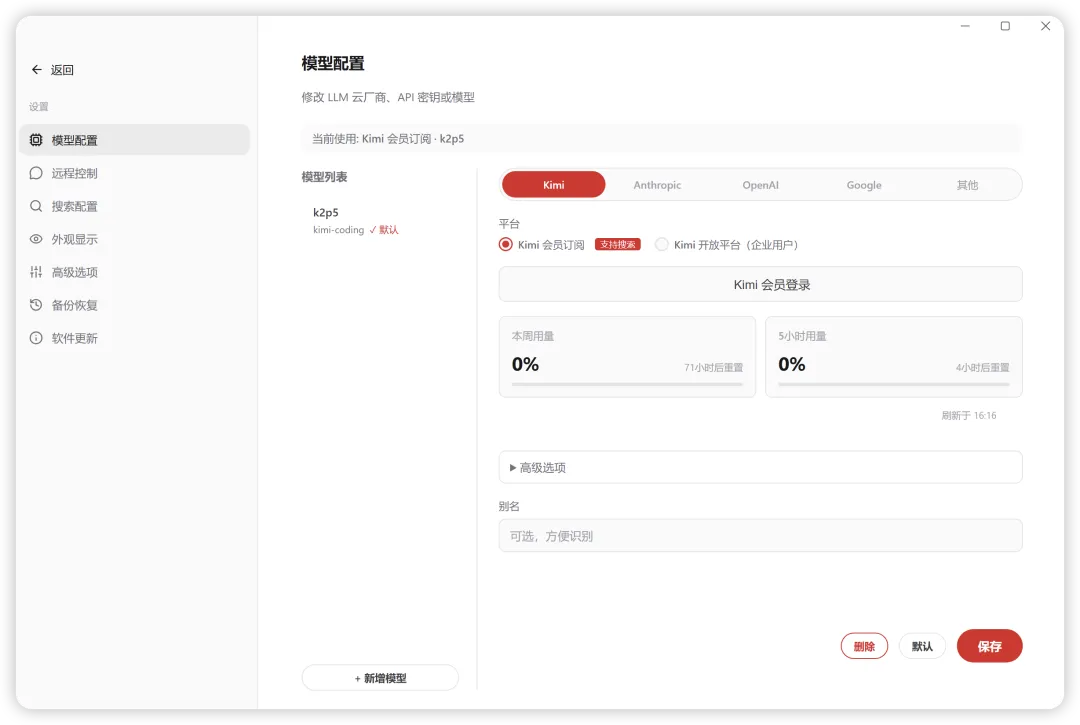Open 备份恢复 page
The height and width of the screenshot is (725, 1080).
pyautogui.click(x=135, y=305)
